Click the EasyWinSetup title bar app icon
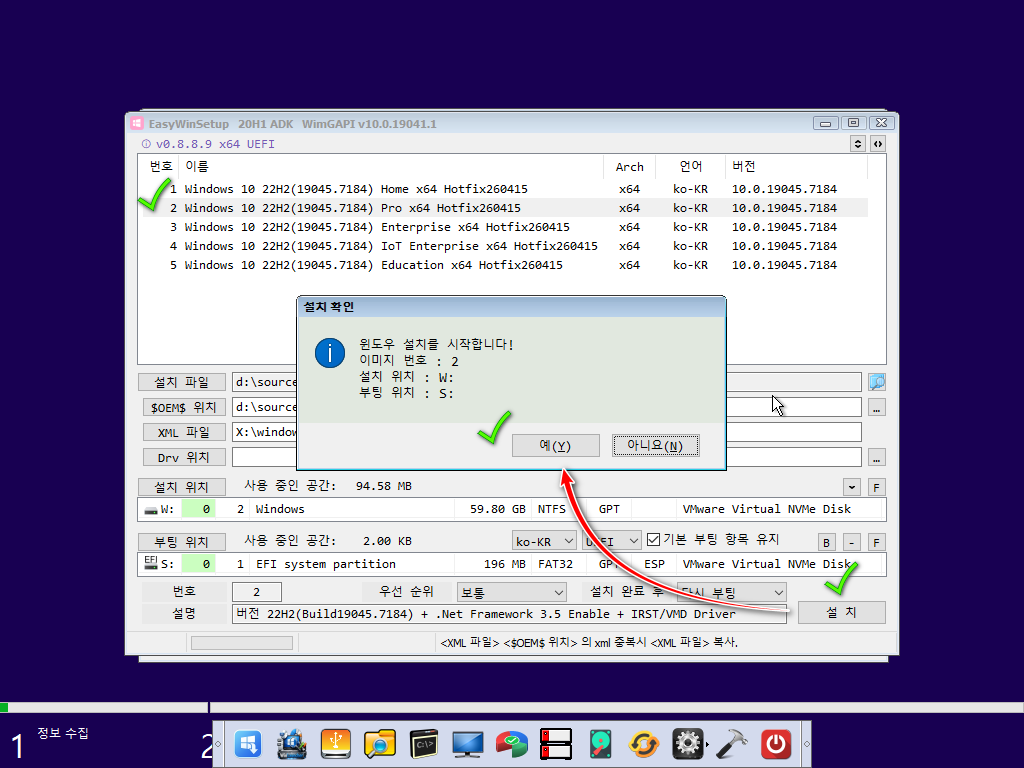This screenshot has height=768, width=1024. pos(136,123)
